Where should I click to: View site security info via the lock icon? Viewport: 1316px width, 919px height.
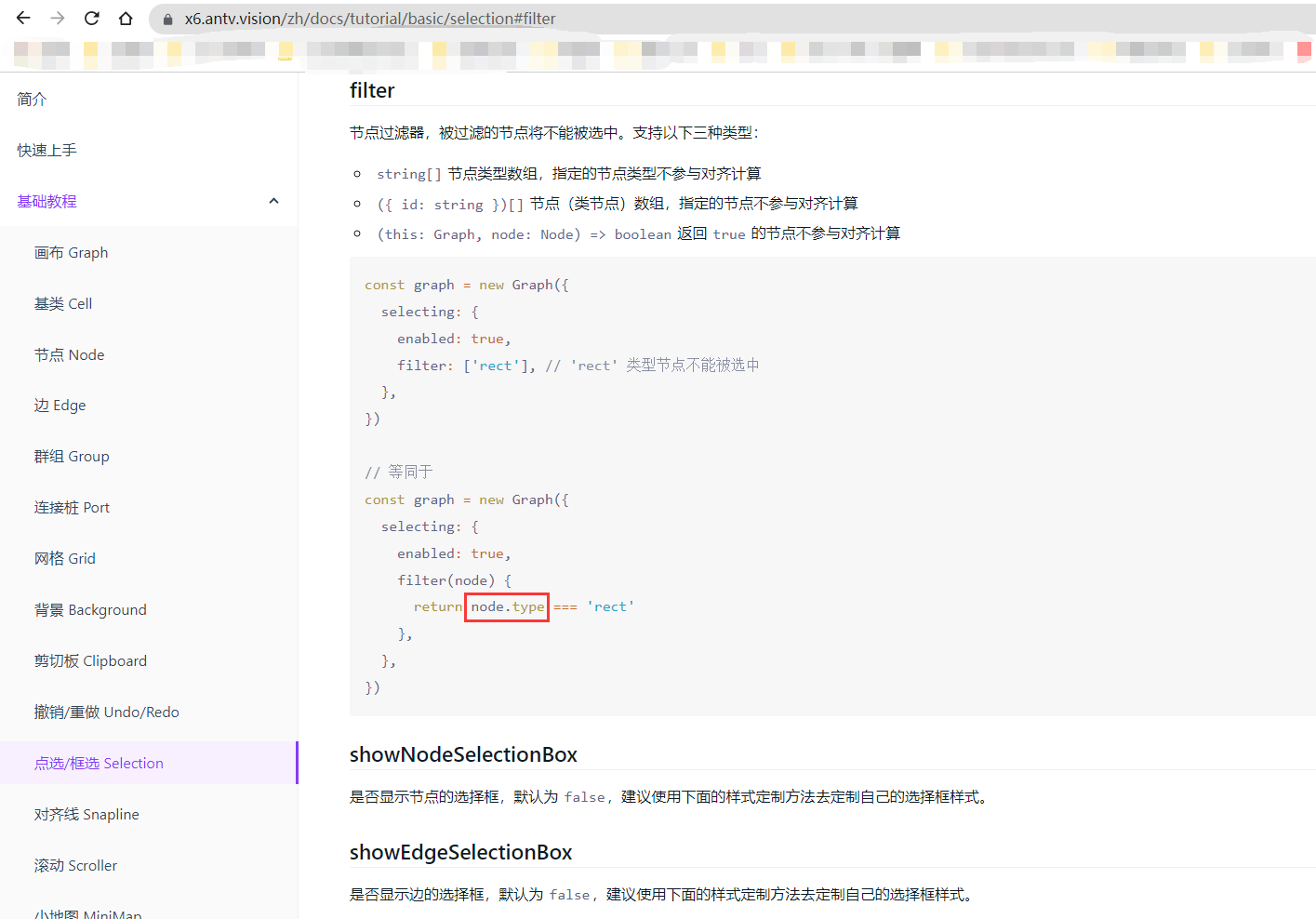click(166, 18)
